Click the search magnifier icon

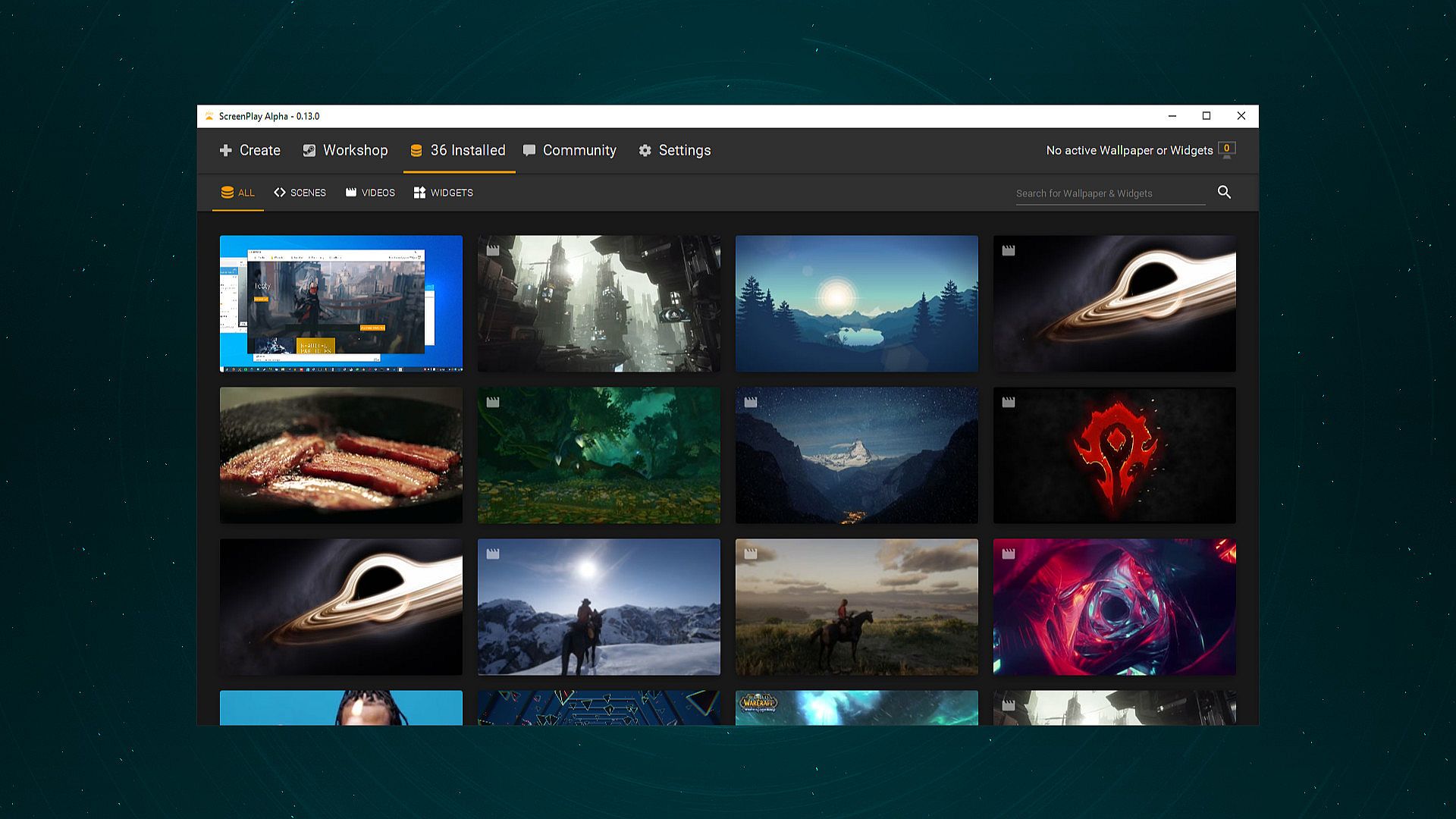click(1224, 192)
